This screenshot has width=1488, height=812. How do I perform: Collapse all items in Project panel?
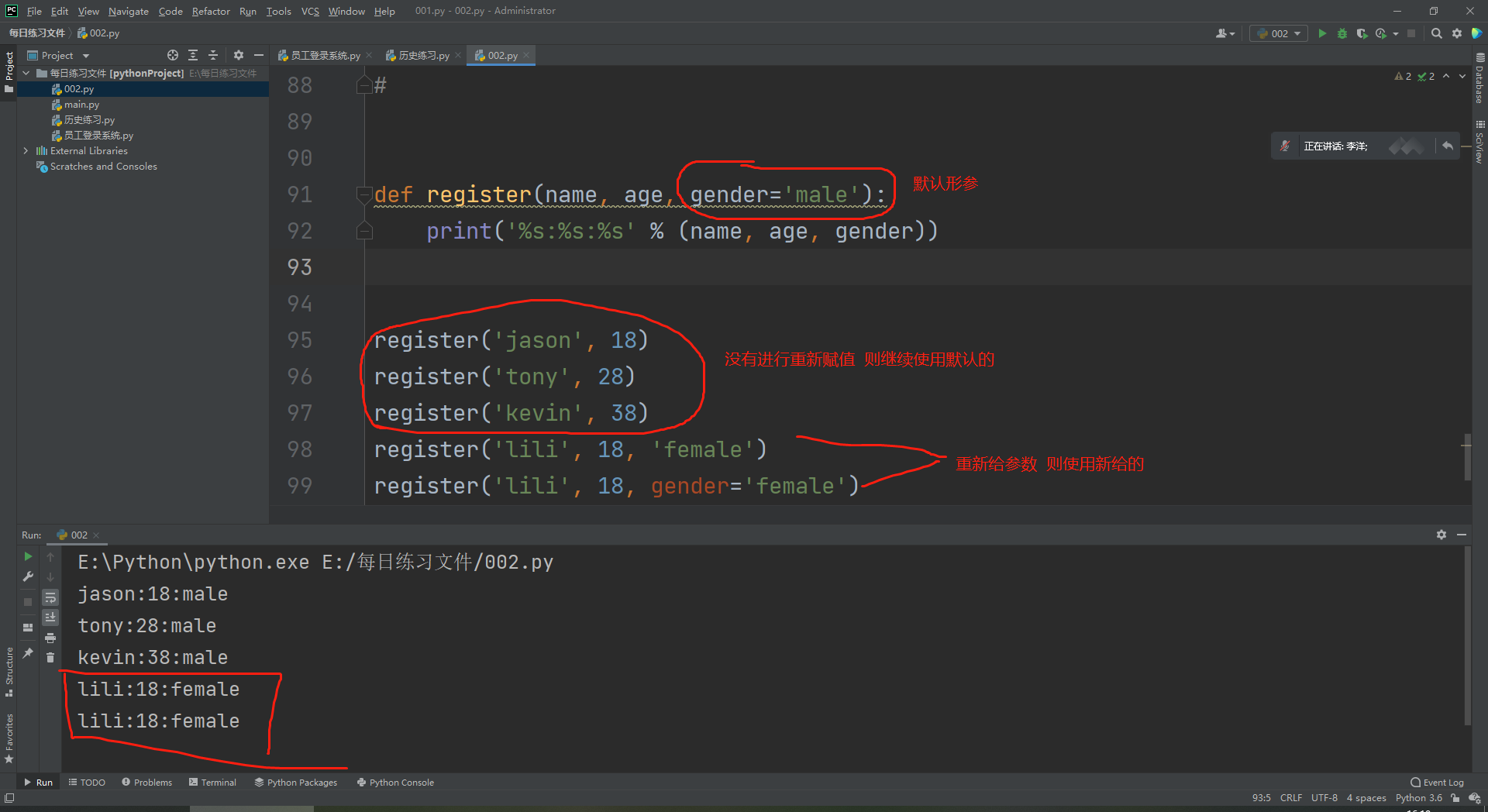click(213, 55)
